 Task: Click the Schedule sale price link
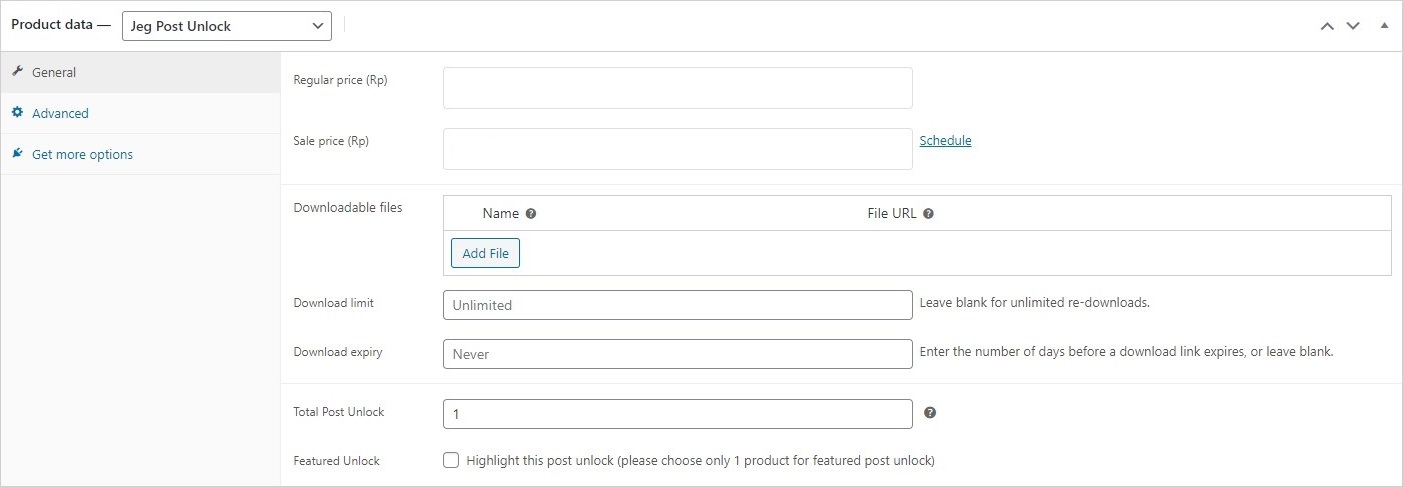point(945,140)
